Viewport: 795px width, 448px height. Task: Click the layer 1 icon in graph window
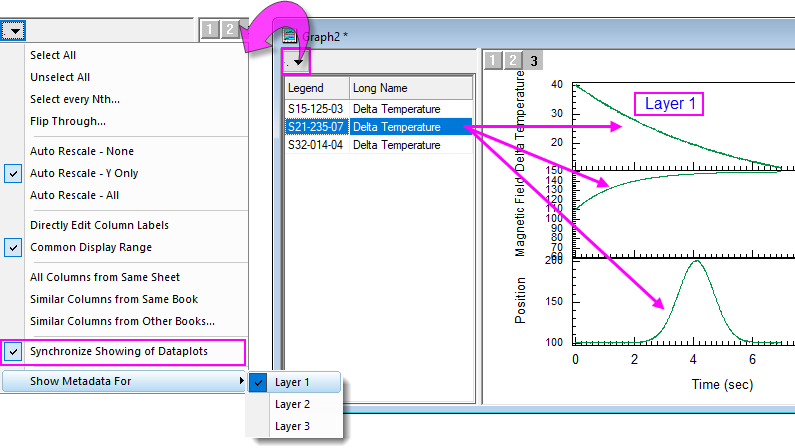coord(493,61)
